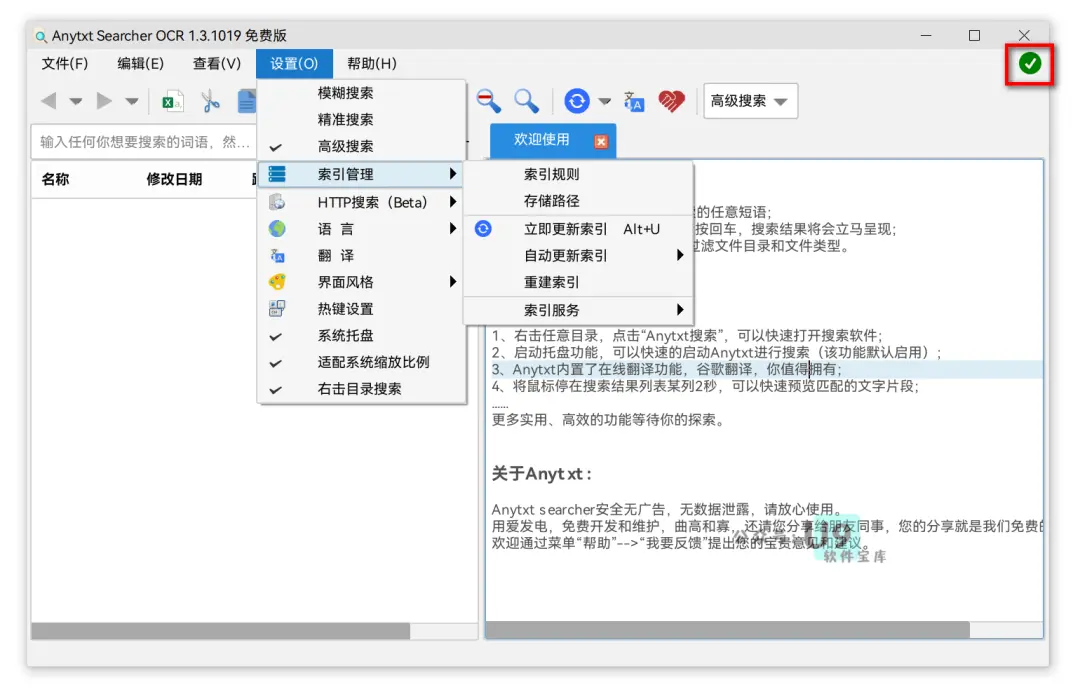Screen dimensions: 1080x694
Task: Click the line 更多实用、高效的功能等待你的探索
Action: tap(609, 420)
